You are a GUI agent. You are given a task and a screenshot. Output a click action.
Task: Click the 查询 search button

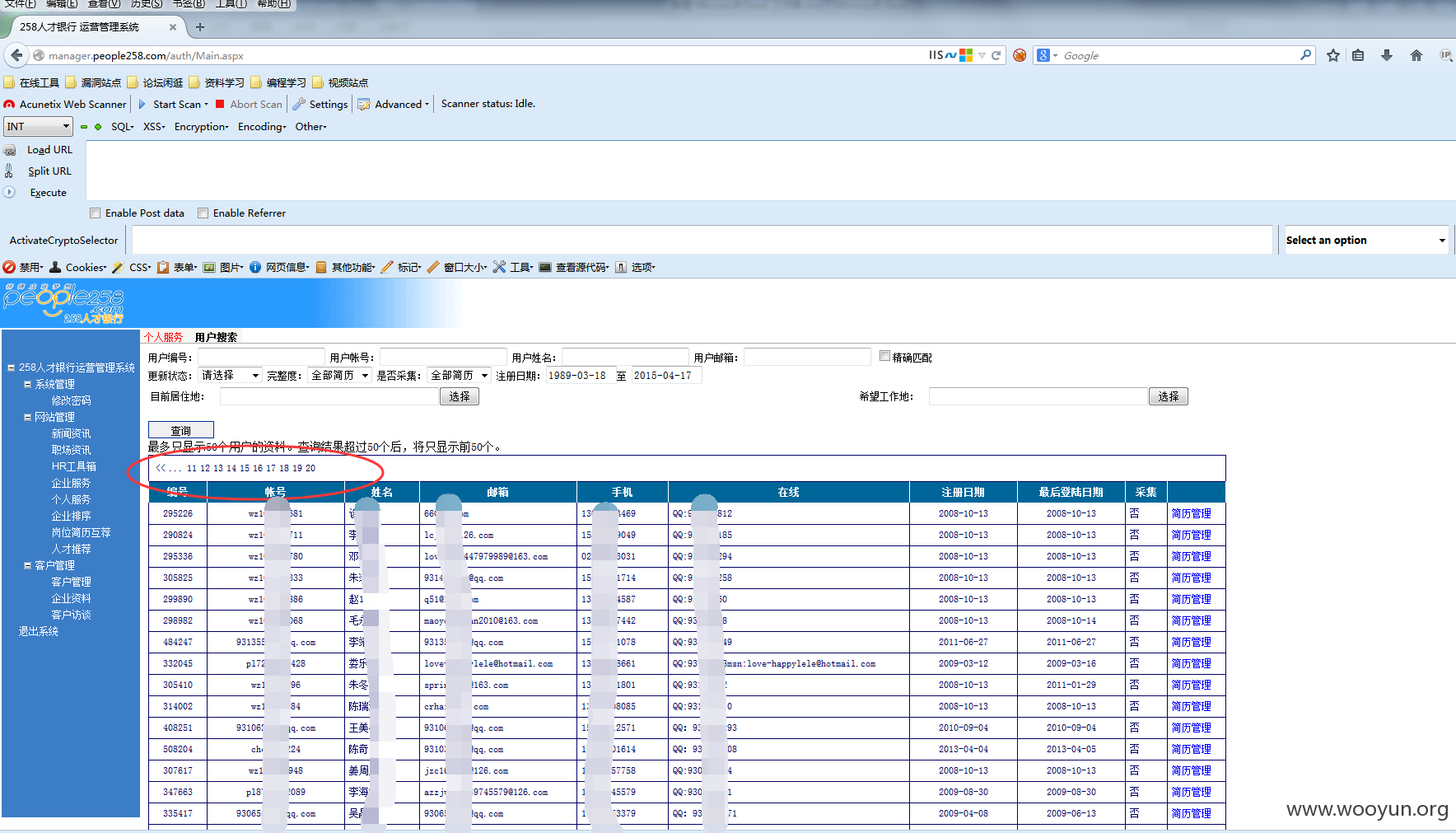(x=181, y=430)
